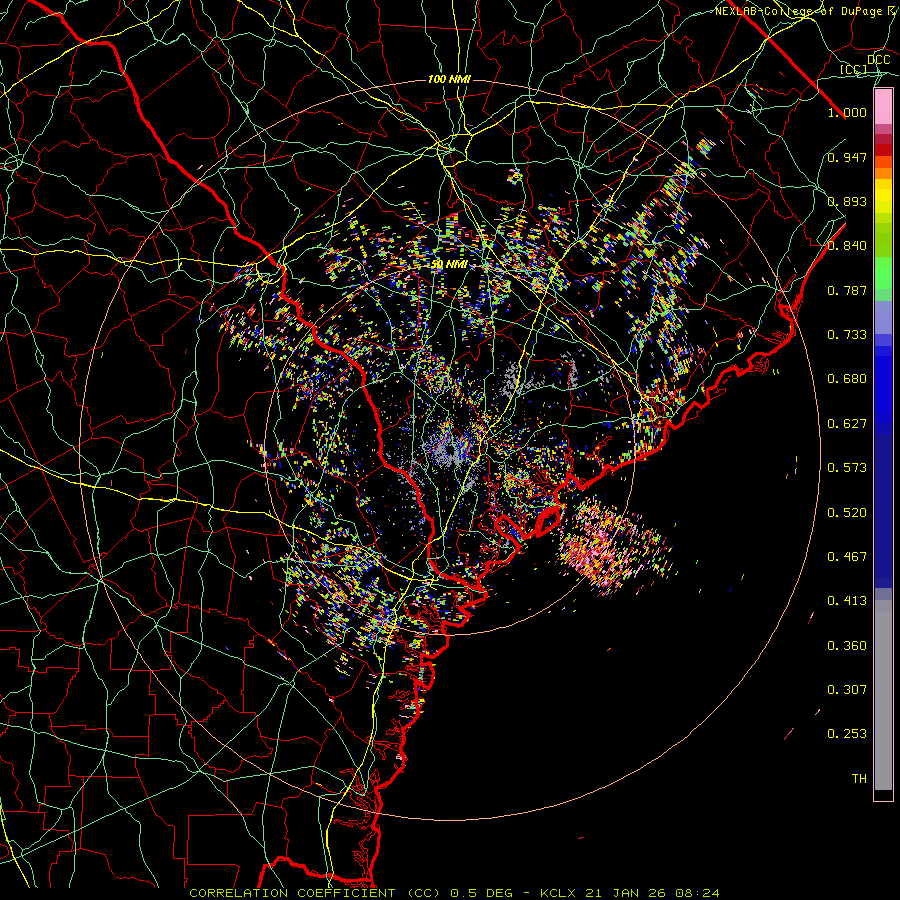This screenshot has width=900, height=900.
Task: Click the DCC product label
Action: click(879, 60)
